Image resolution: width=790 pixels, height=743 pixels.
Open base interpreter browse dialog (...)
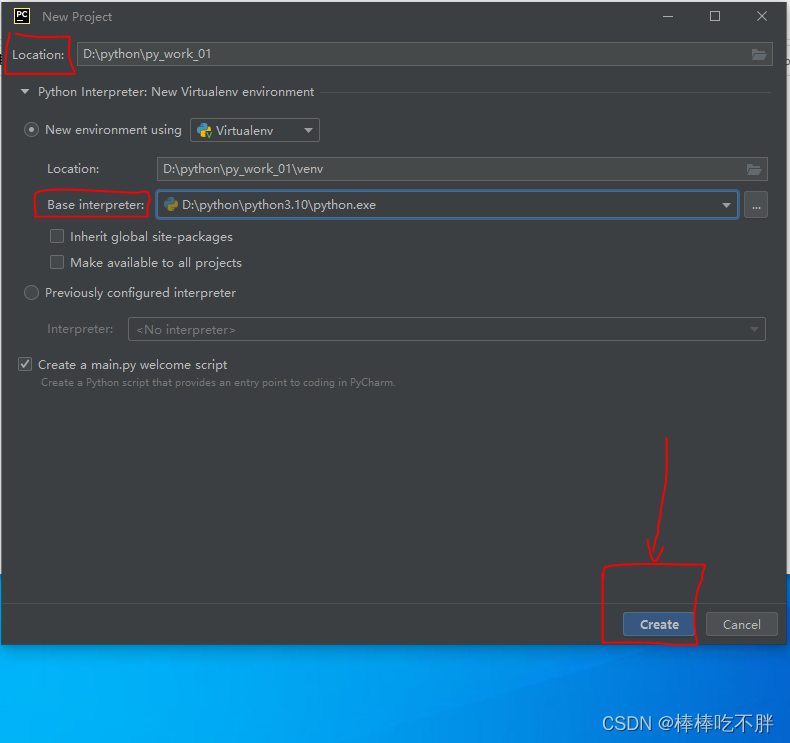coord(756,205)
